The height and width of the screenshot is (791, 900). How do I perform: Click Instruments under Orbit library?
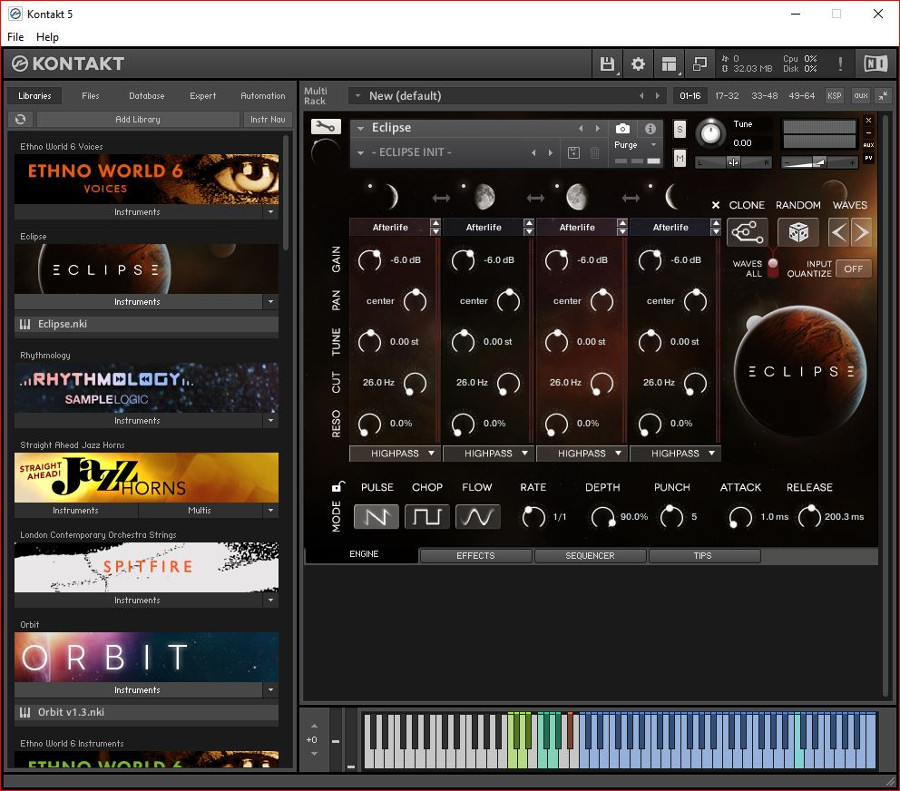[x=137, y=690]
